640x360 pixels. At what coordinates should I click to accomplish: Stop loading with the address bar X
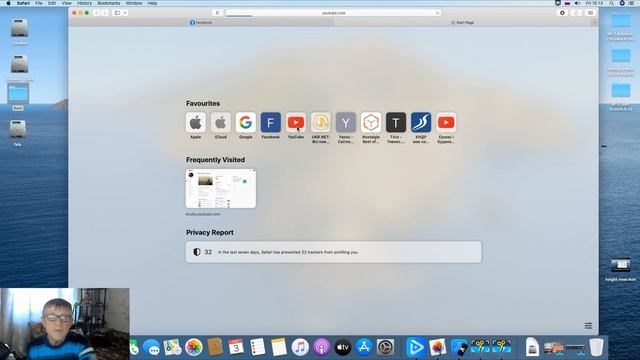[x=438, y=13]
